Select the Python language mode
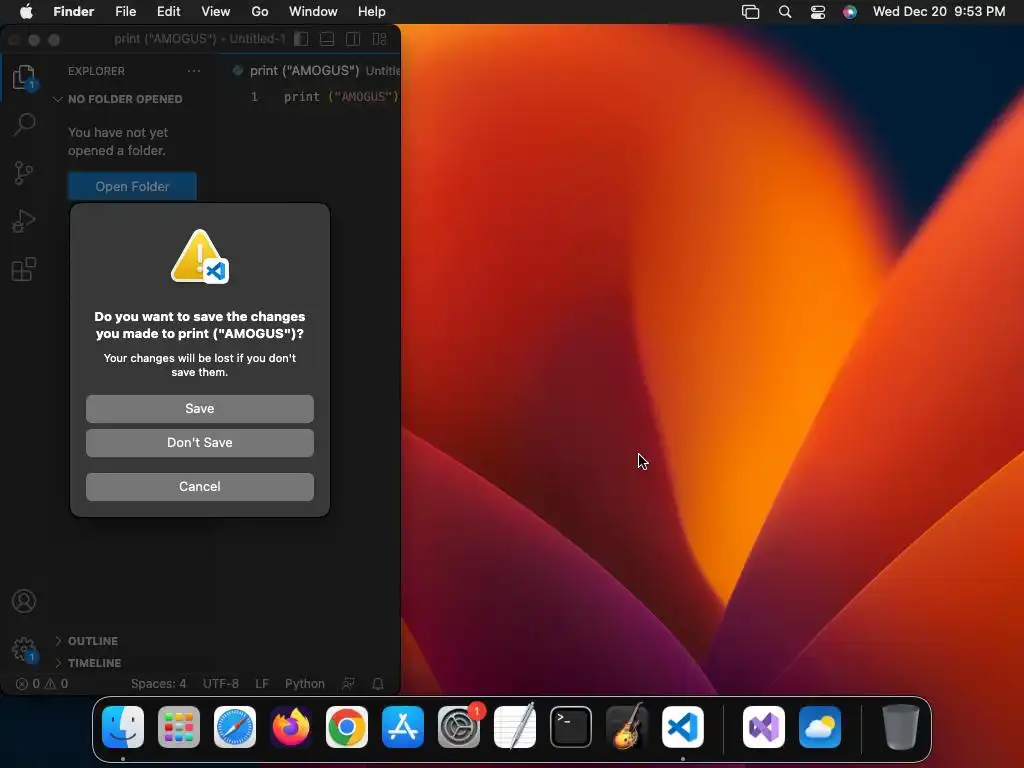Viewport: 1024px width, 768px height. point(304,684)
